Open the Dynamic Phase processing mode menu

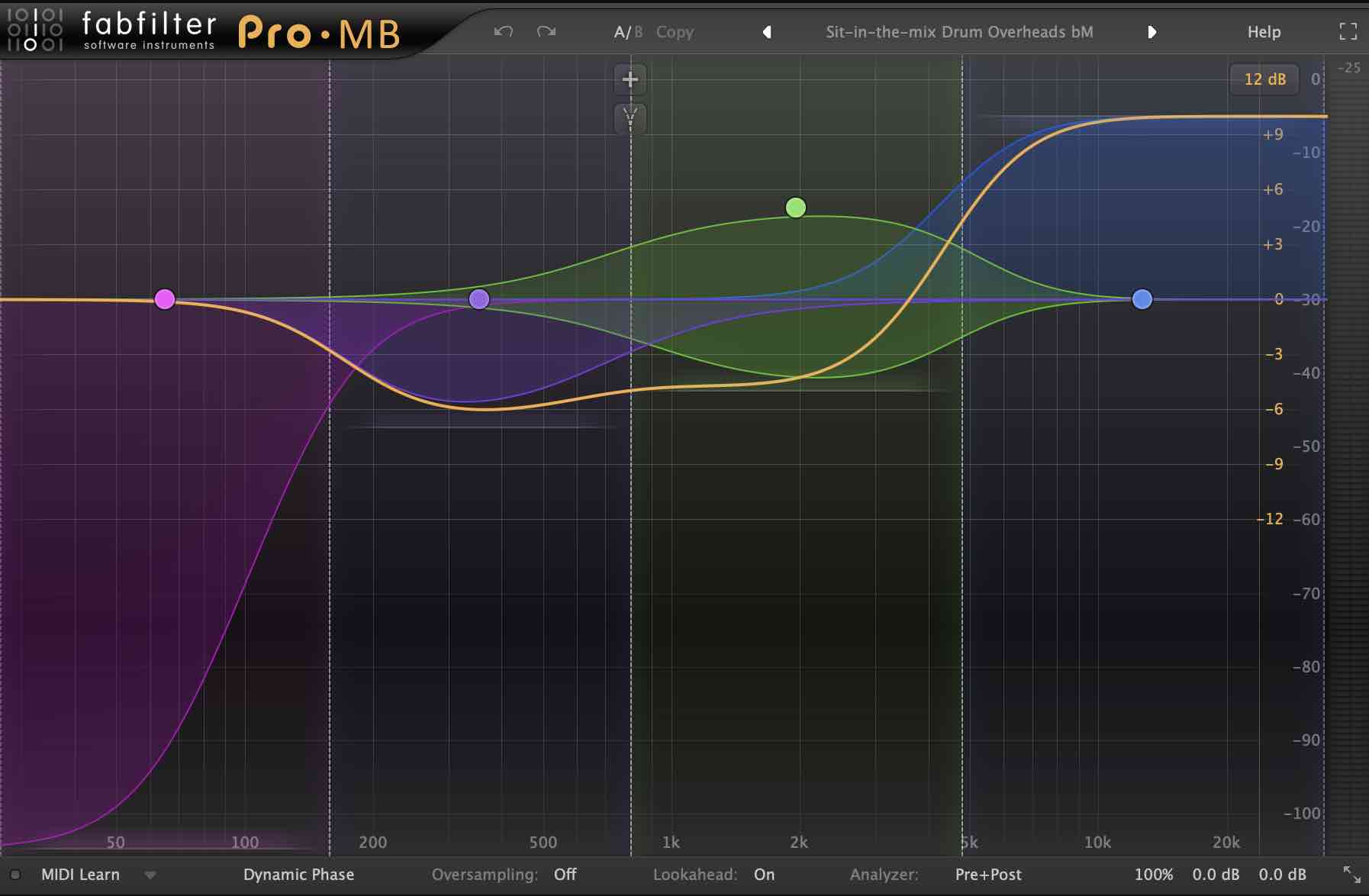click(298, 875)
